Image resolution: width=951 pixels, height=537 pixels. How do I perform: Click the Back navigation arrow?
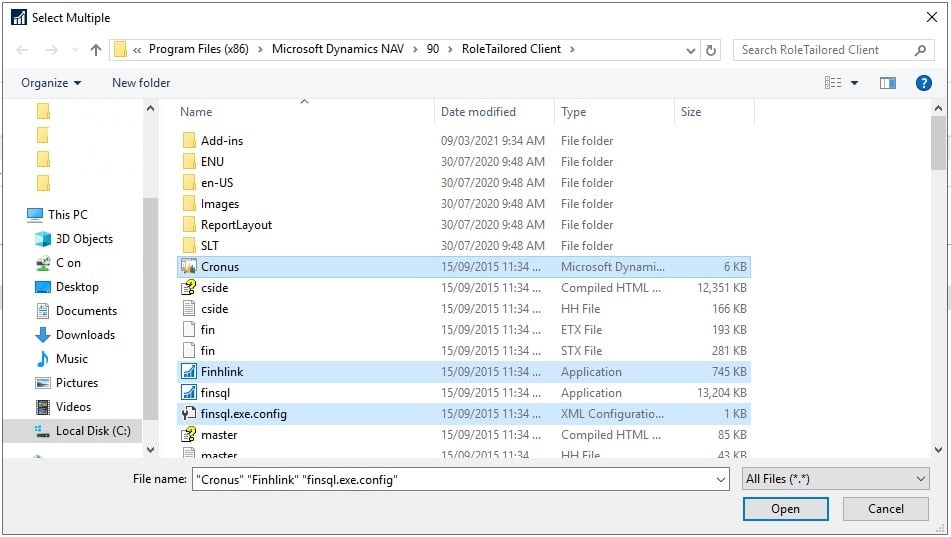click(22, 50)
